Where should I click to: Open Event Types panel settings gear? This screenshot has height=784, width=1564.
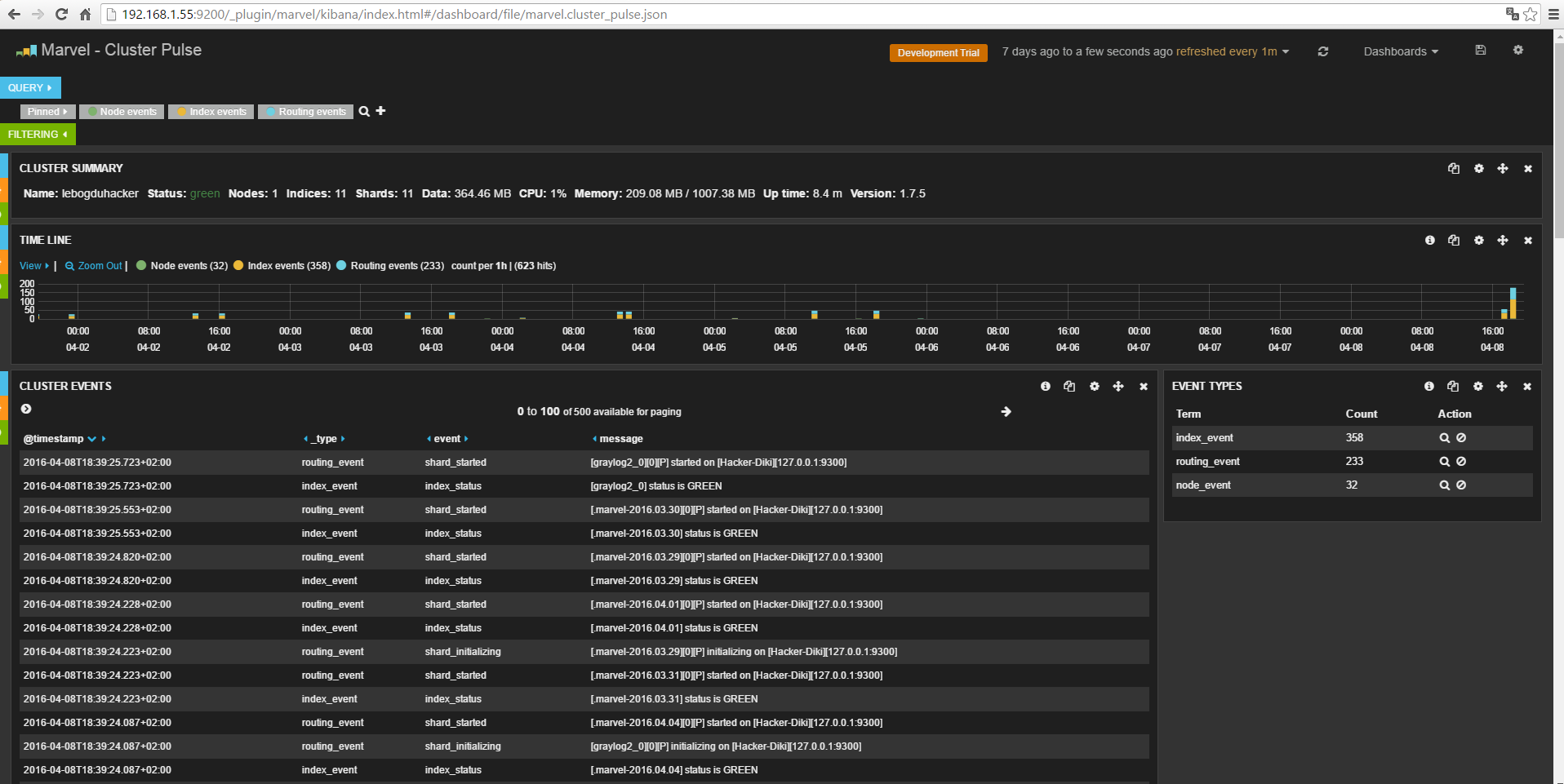1477,386
